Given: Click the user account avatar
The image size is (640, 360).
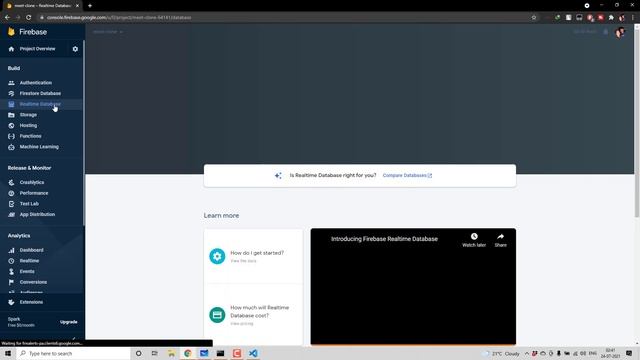Looking at the screenshot, I should [620, 32].
